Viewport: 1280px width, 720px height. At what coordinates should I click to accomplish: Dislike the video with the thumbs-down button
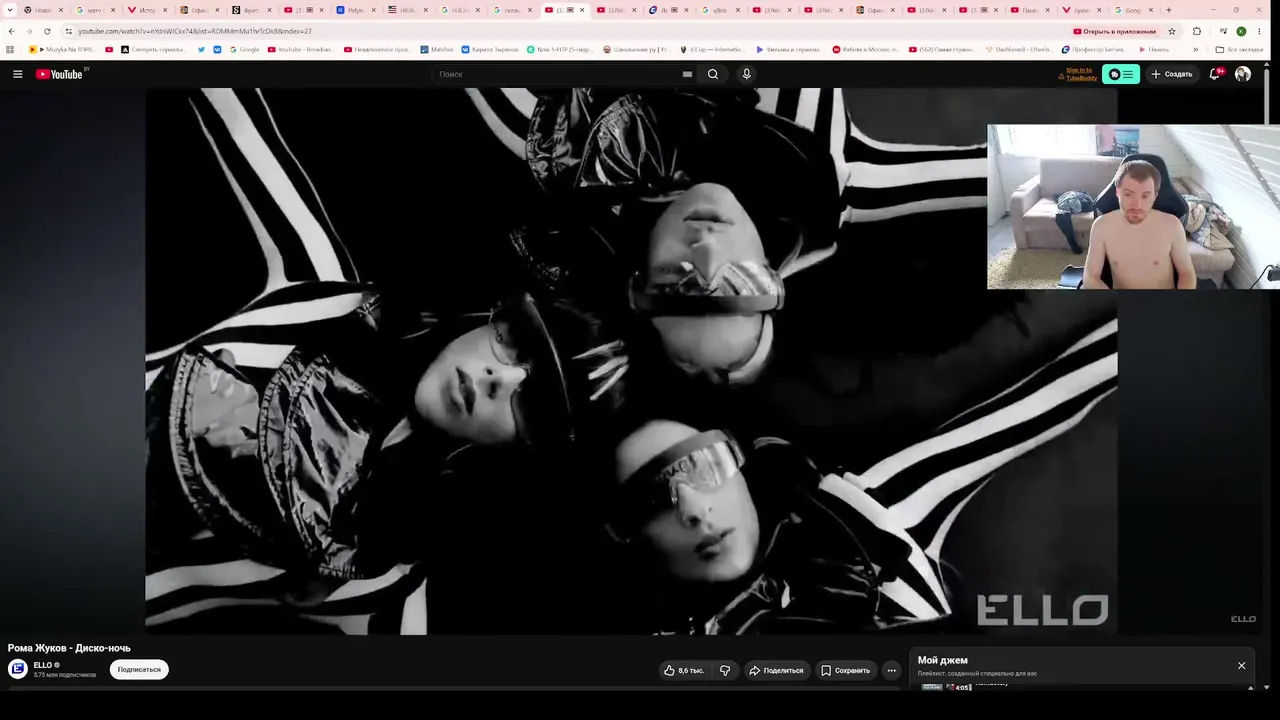725,670
